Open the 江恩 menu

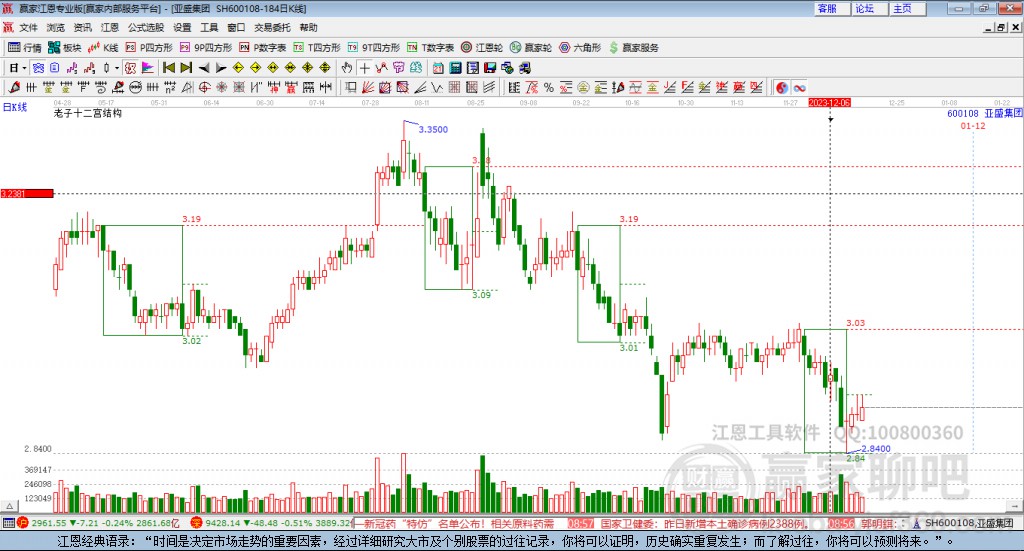(110, 27)
